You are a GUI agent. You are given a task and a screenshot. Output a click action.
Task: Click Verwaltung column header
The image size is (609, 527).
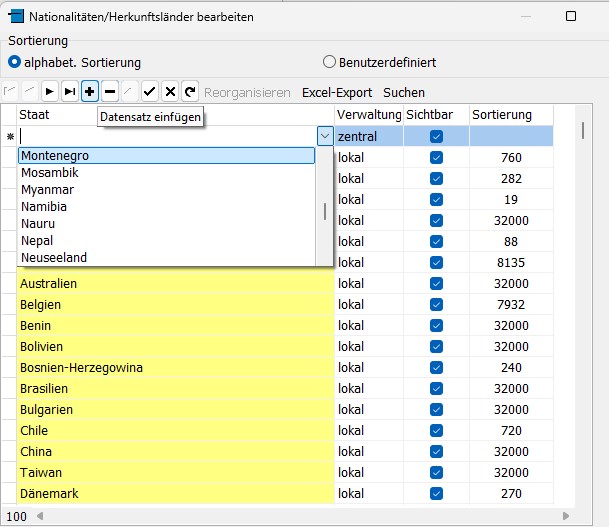(x=369, y=115)
